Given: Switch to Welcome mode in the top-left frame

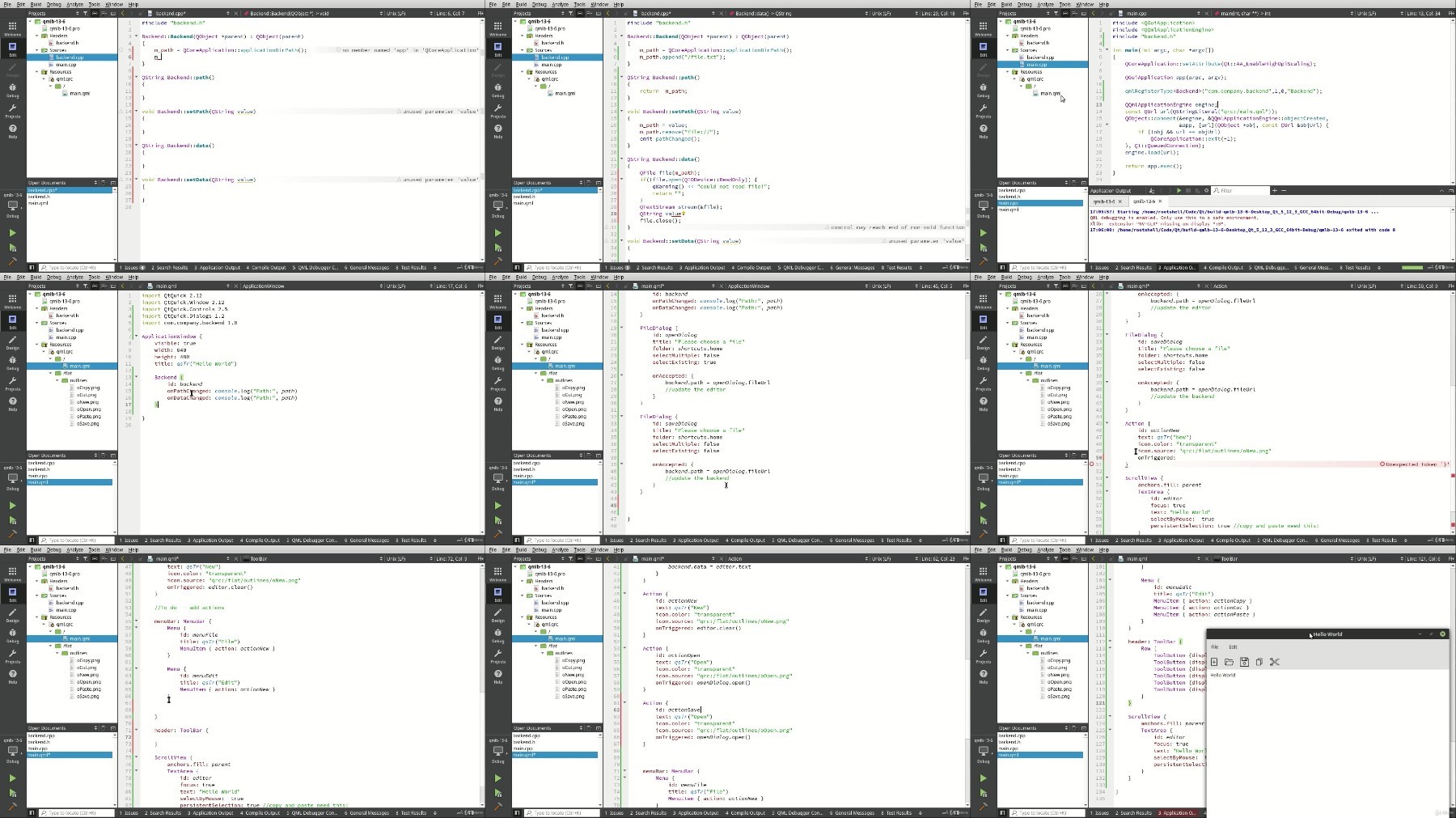Looking at the screenshot, I should click(12, 28).
